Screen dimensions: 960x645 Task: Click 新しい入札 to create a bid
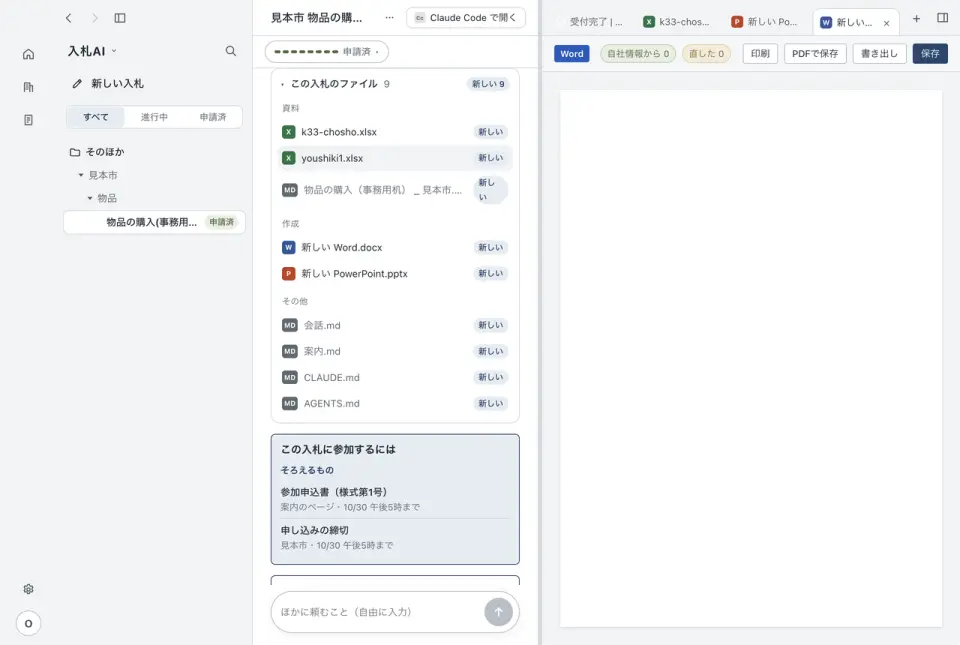(x=117, y=84)
